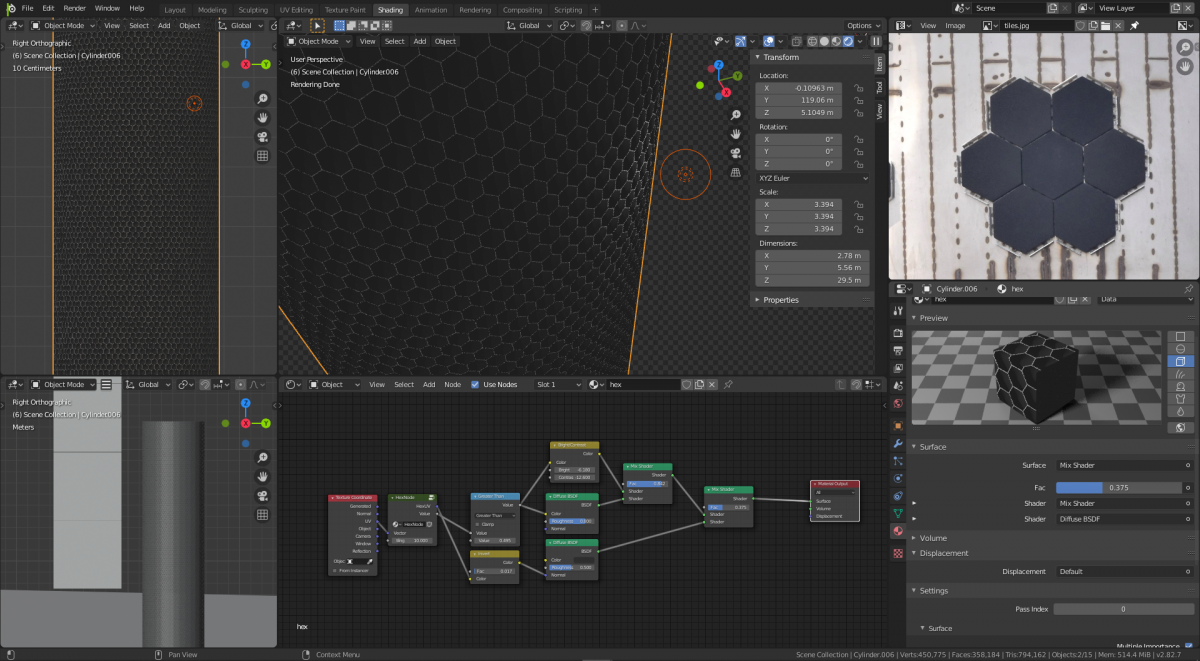The height and width of the screenshot is (661, 1200).
Task: Pin the node editor with pin icon
Action: coord(728,384)
